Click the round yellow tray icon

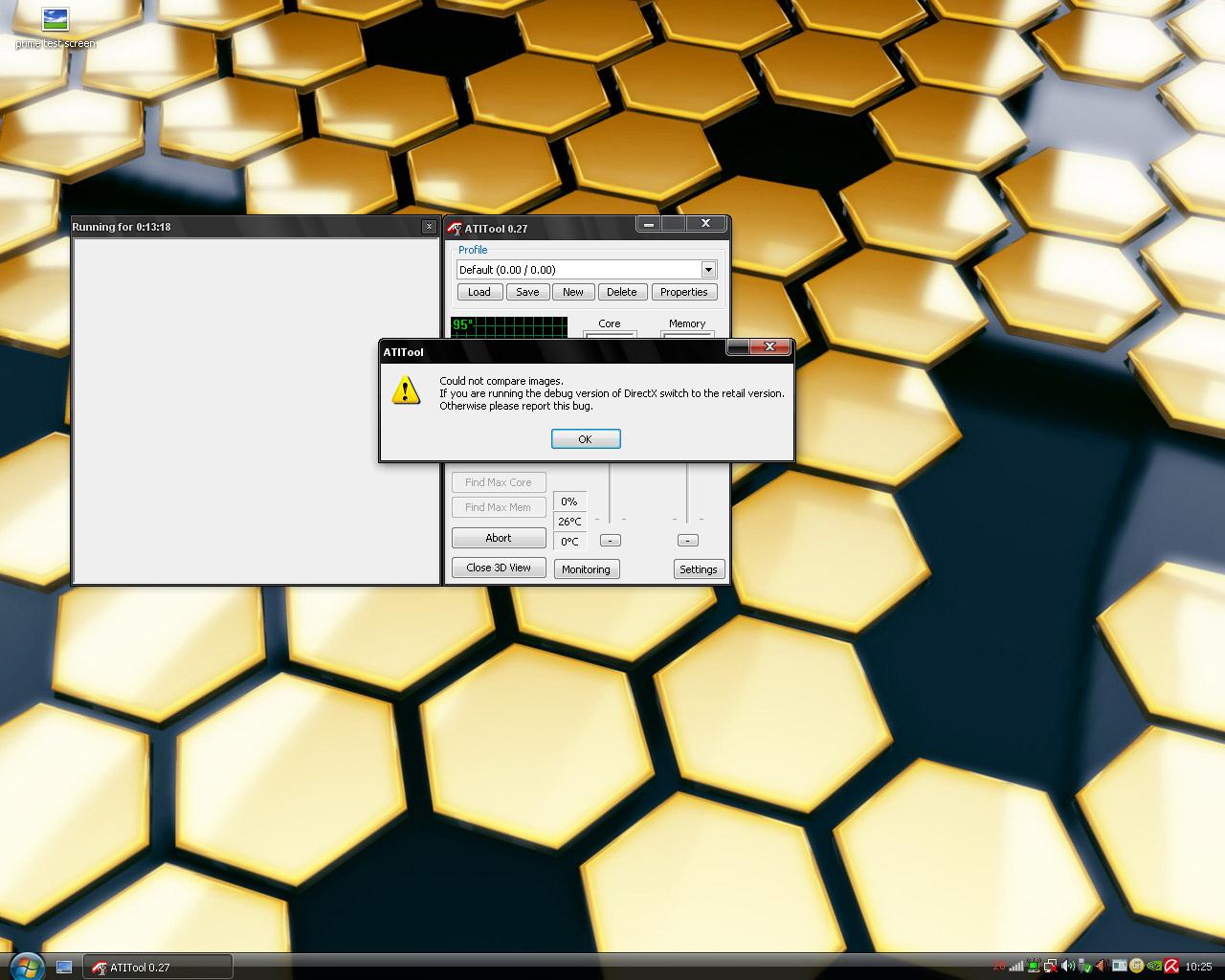1137,967
